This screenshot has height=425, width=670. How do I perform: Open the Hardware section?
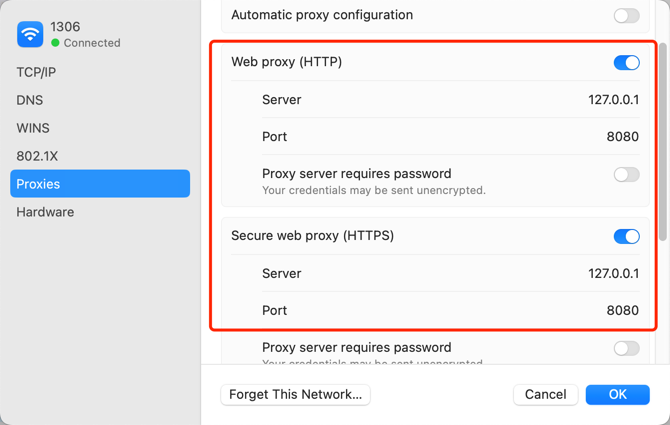[x=45, y=212]
